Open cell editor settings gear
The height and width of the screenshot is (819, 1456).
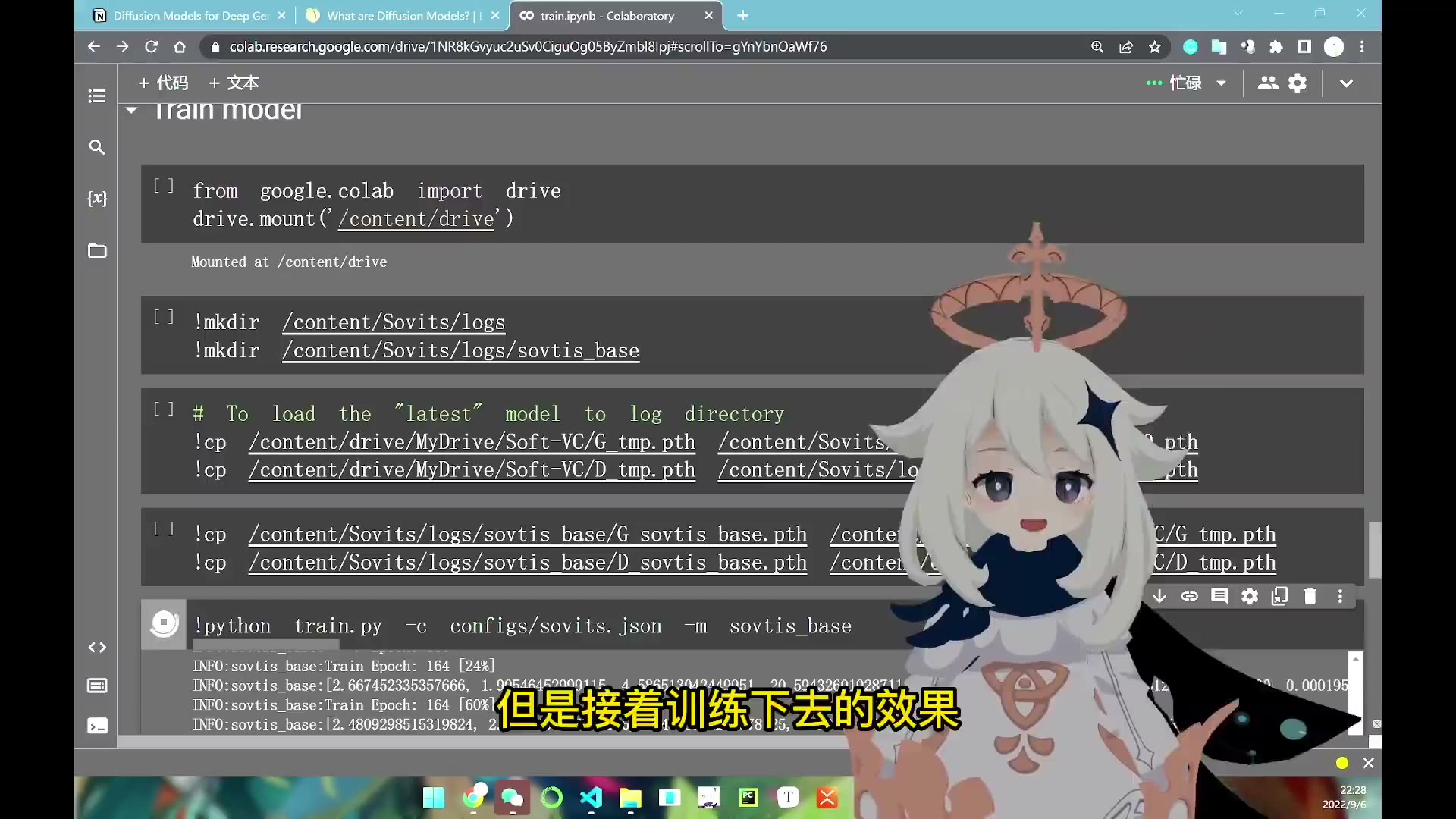[x=1250, y=597]
